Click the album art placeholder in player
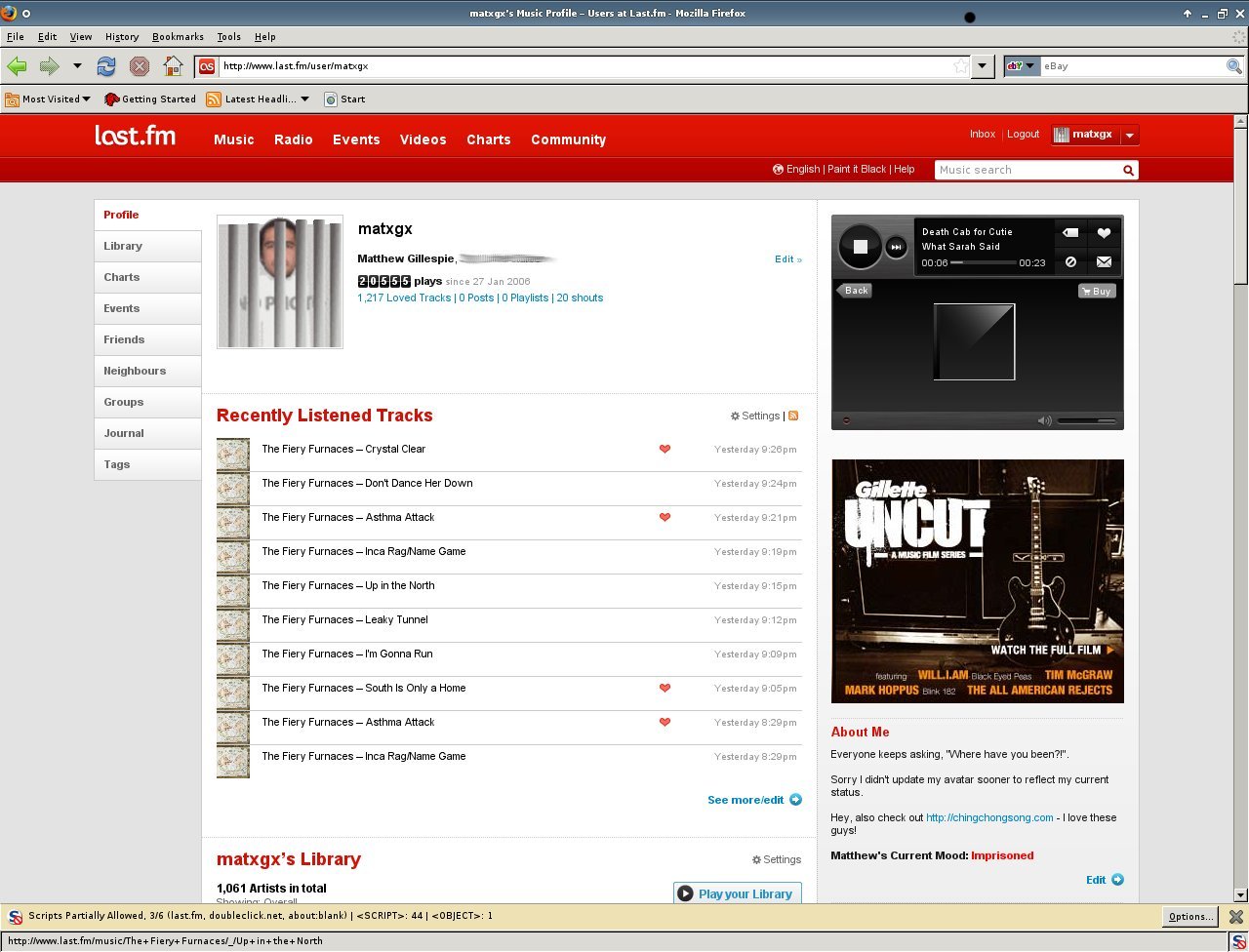This screenshot has height=952, width=1249. 974,341
